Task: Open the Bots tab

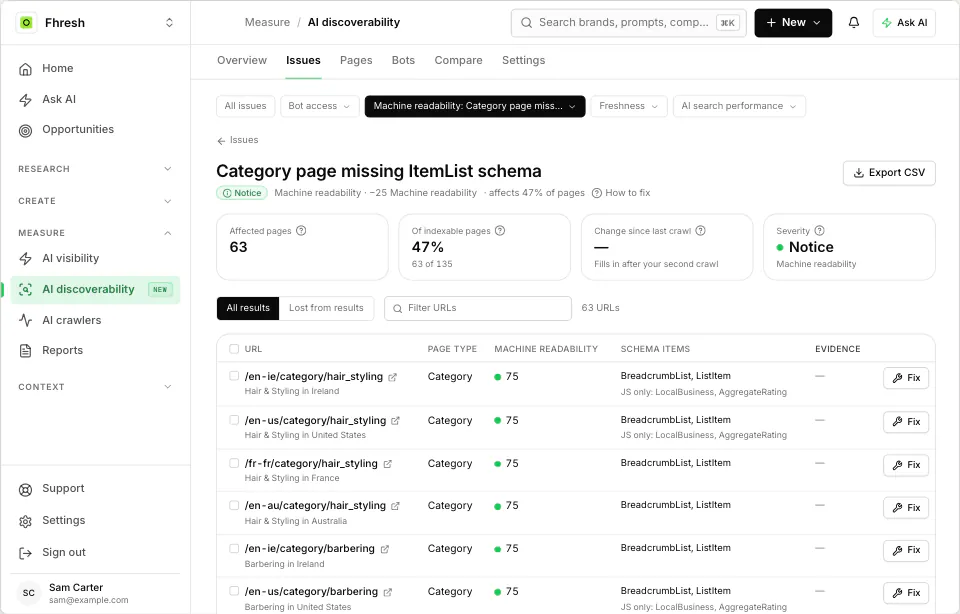Action: click(x=403, y=60)
